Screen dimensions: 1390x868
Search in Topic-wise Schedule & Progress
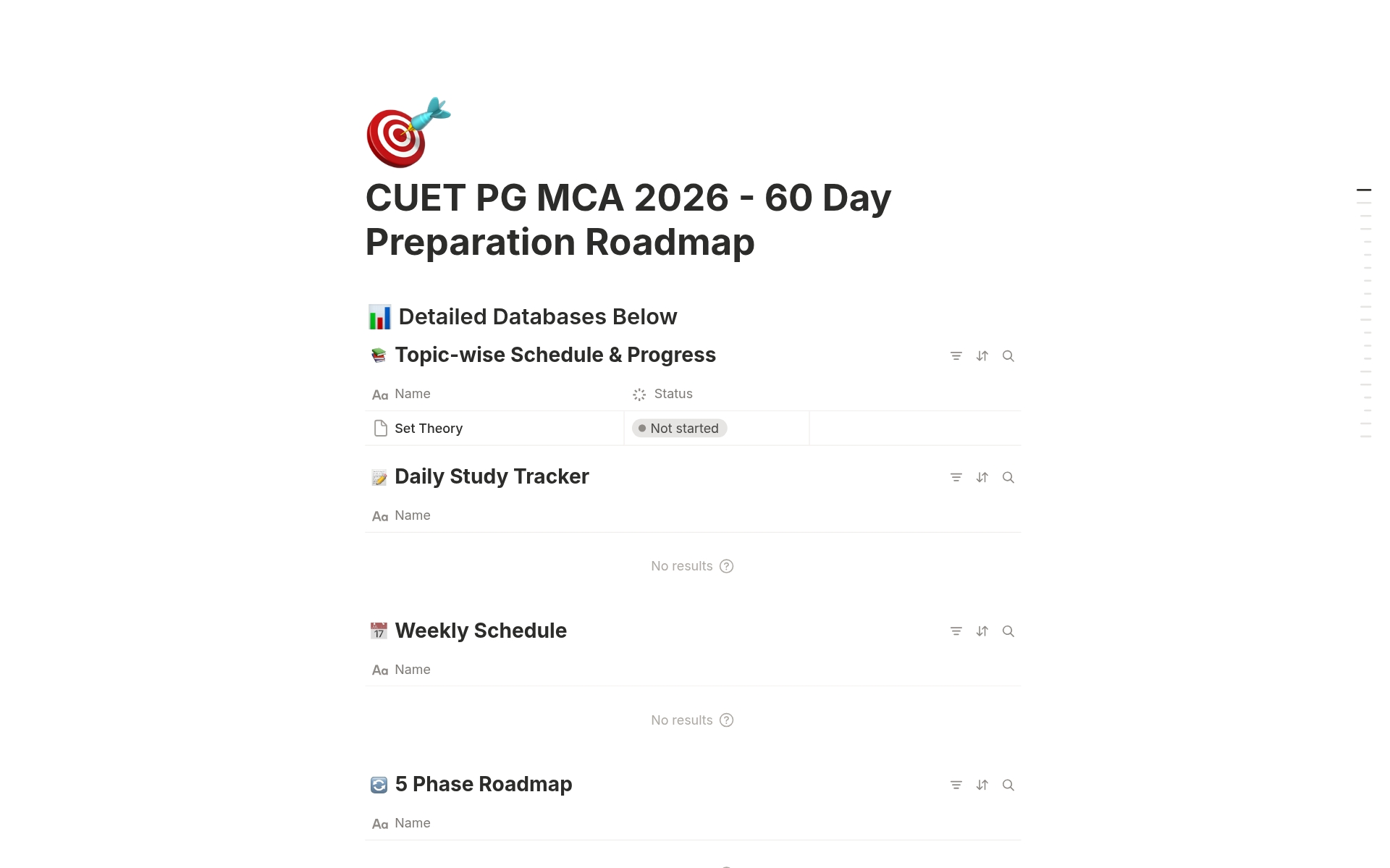(1008, 356)
